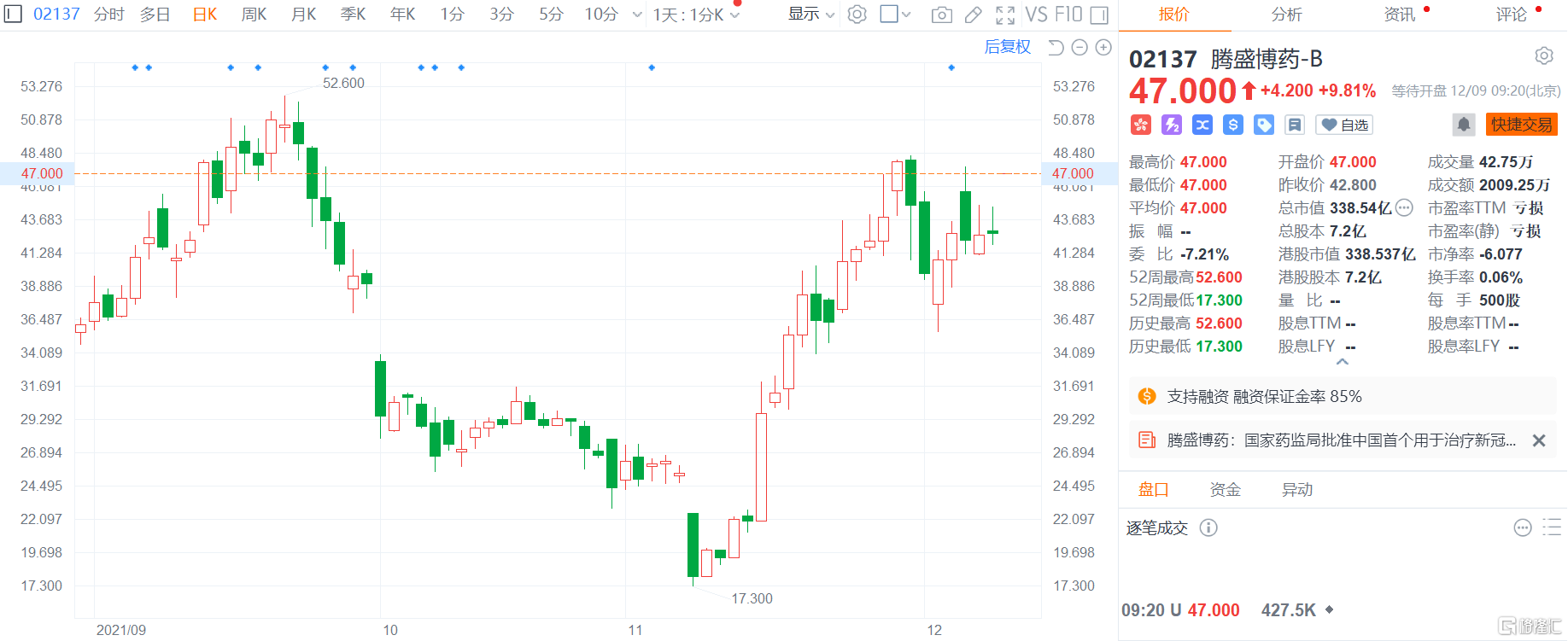
Task: Expand the 10分 interval dropdown arrow
Action: pos(637,15)
